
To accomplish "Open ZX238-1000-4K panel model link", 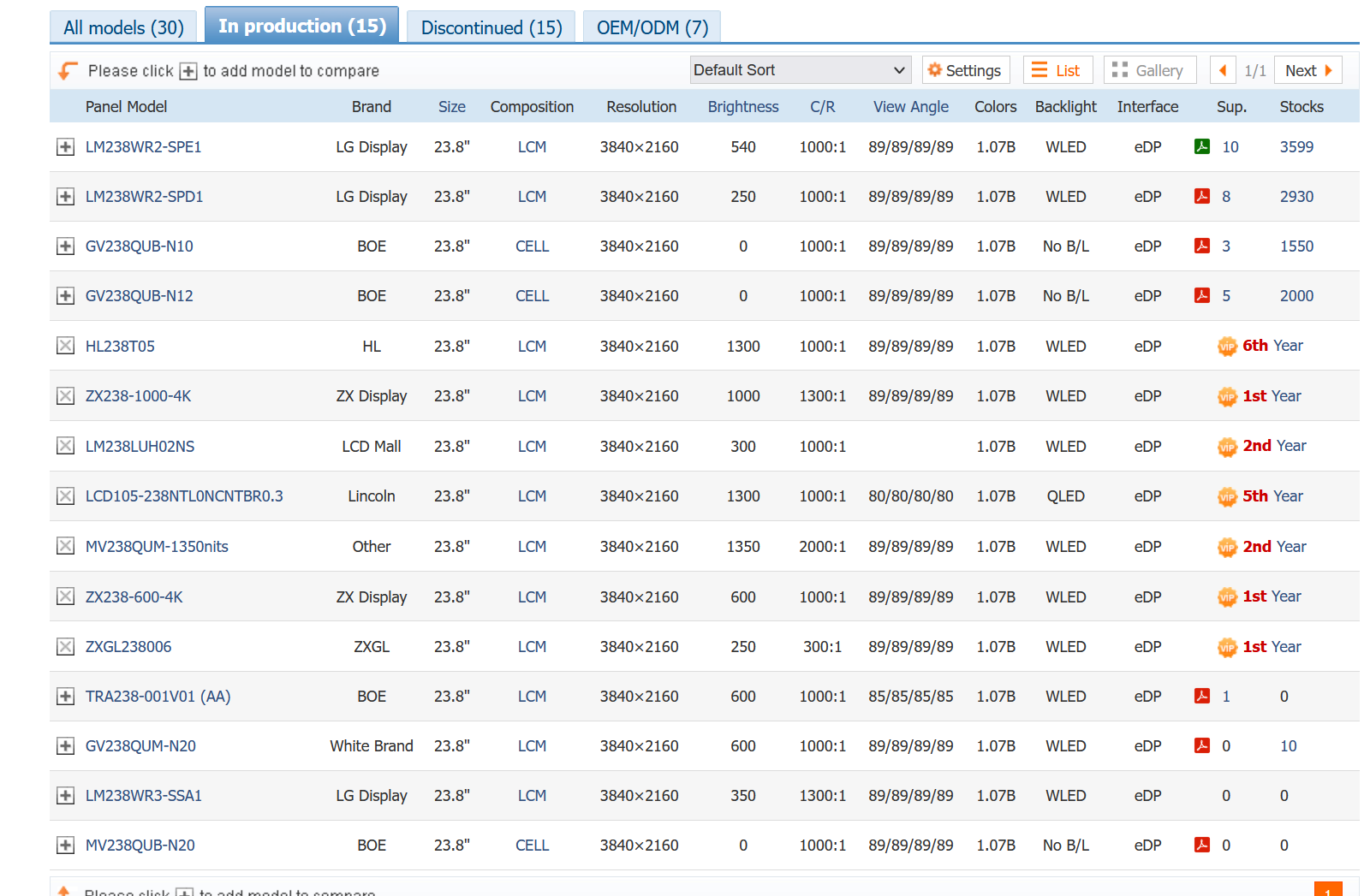I will click(x=139, y=396).
